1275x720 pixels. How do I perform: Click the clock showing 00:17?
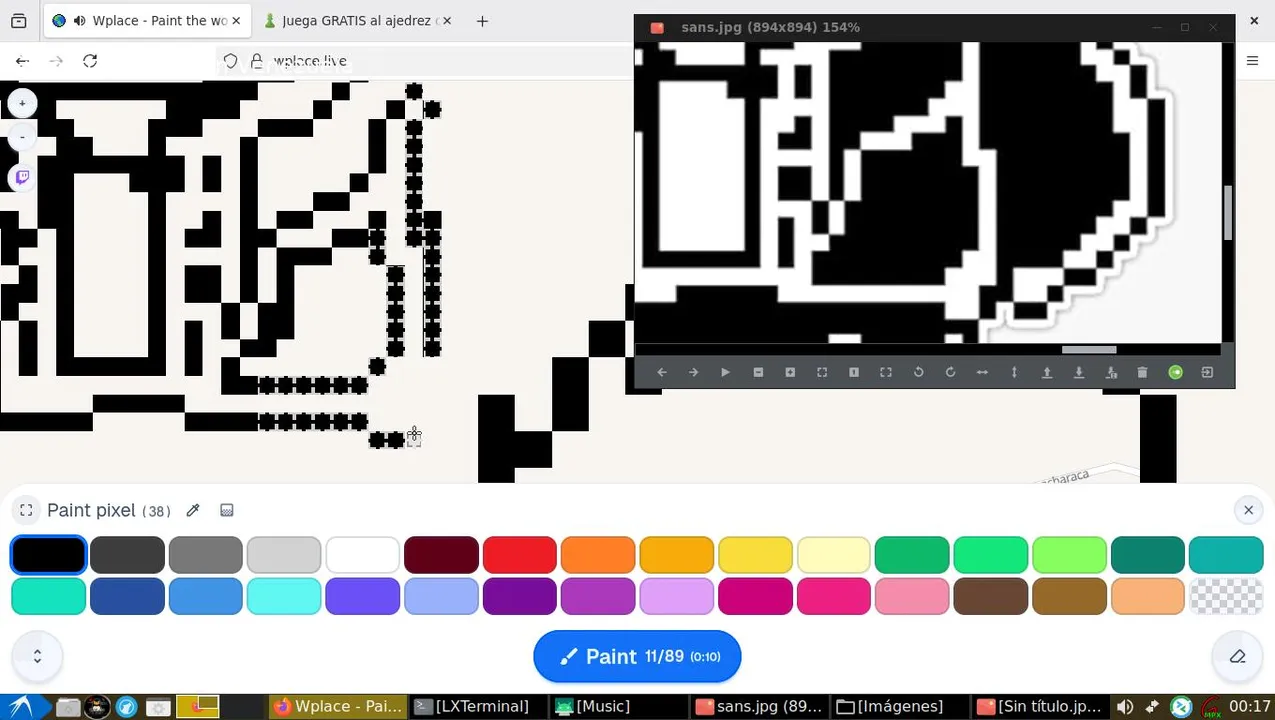(1250, 706)
